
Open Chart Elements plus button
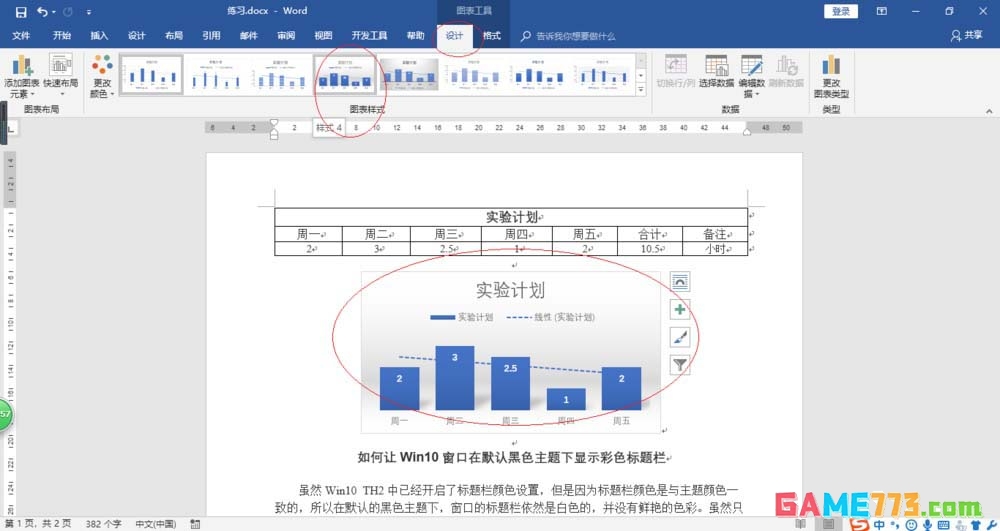680,309
